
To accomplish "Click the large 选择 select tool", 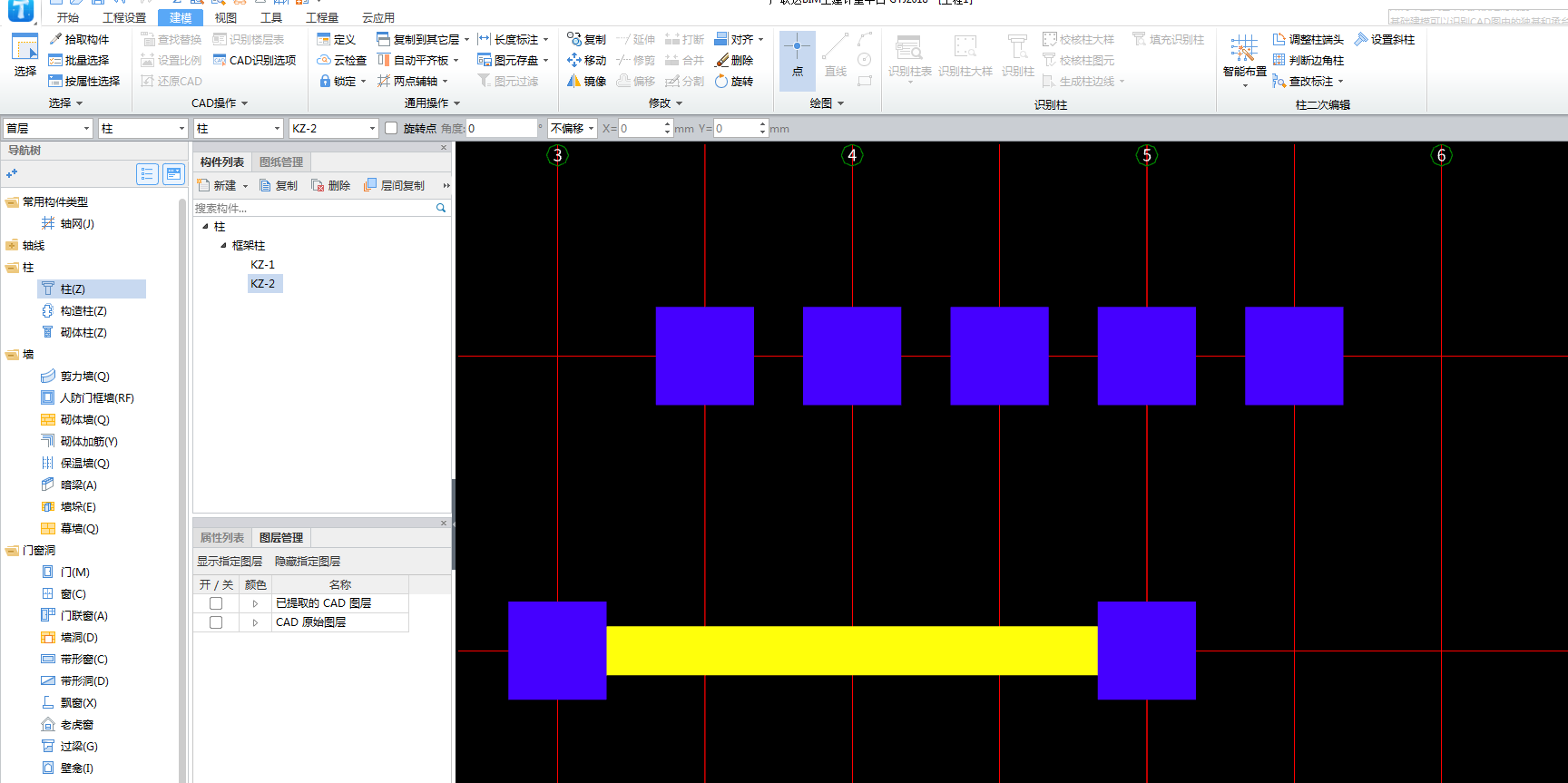I will click(x=24, y=56).
